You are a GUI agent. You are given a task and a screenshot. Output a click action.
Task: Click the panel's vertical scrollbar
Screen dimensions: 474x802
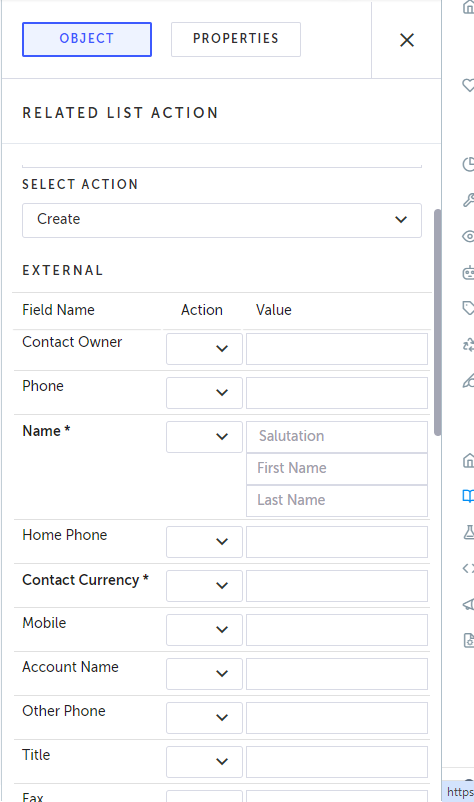(x=437, y=322)
